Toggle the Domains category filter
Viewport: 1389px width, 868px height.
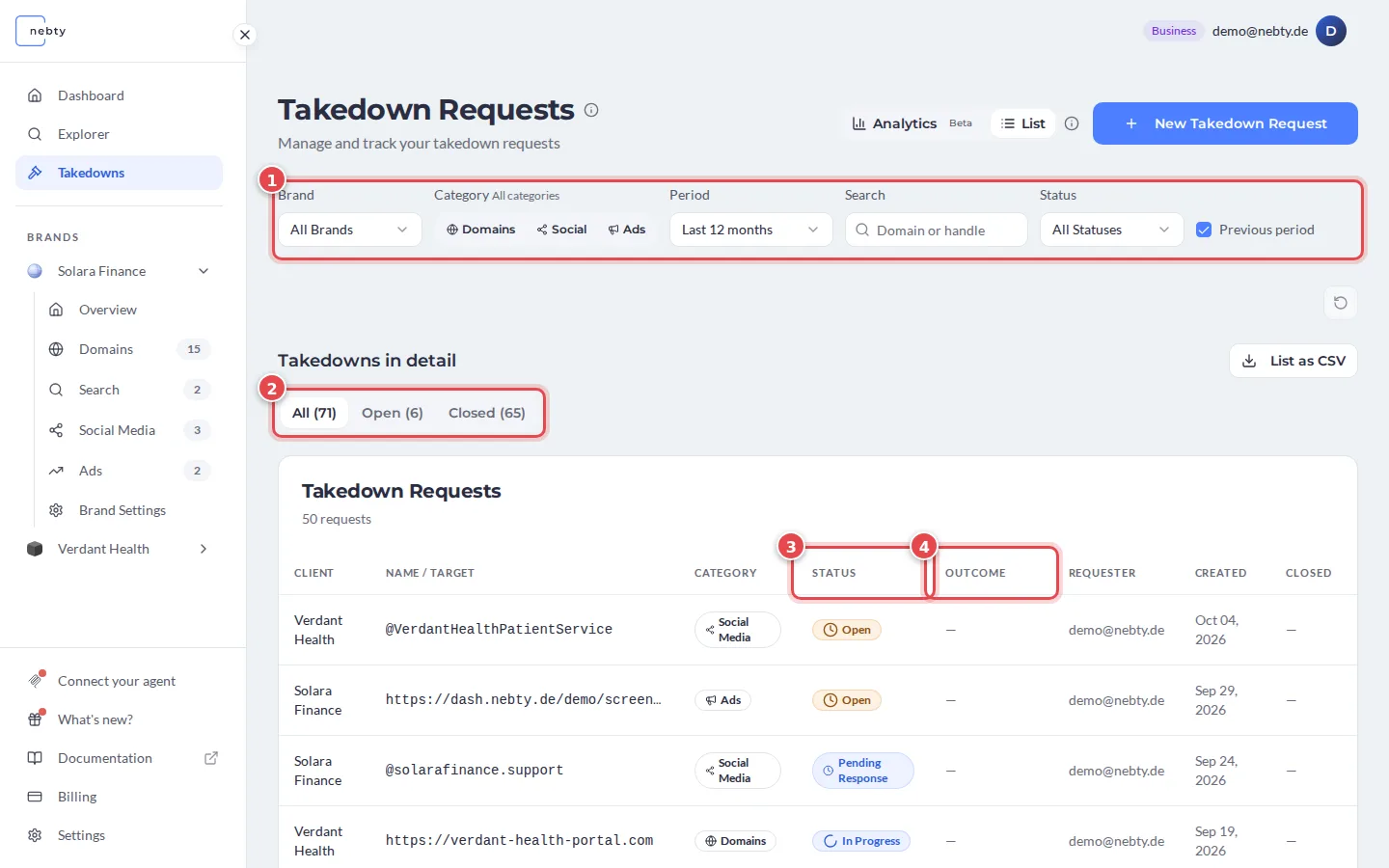pos(480,230)
